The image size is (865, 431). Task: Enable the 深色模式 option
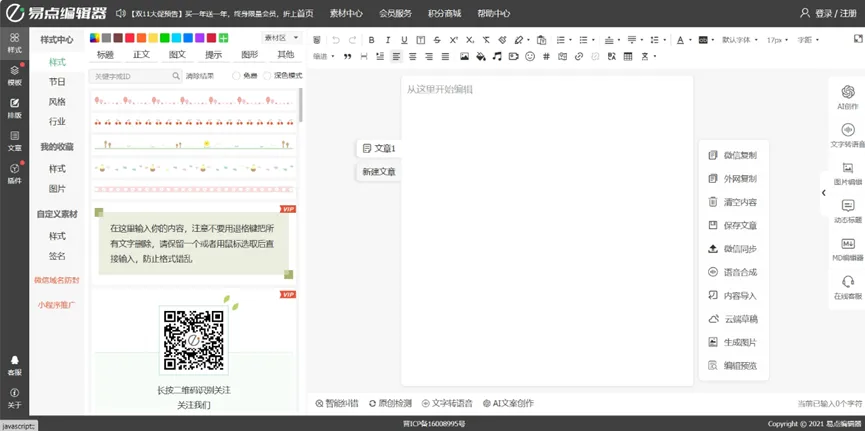point(267,76)
